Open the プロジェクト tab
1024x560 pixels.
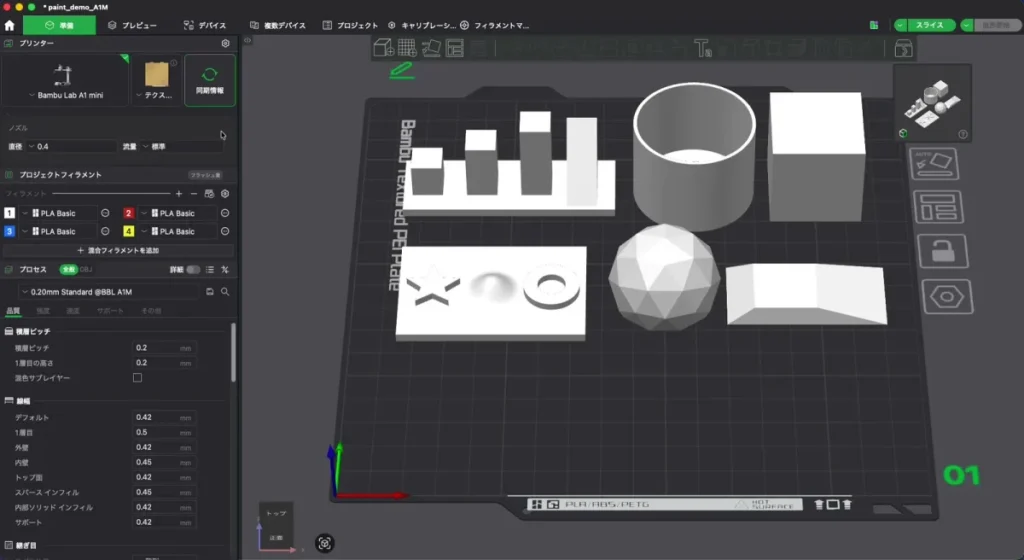pyautogui.click(x=351, y=25)
